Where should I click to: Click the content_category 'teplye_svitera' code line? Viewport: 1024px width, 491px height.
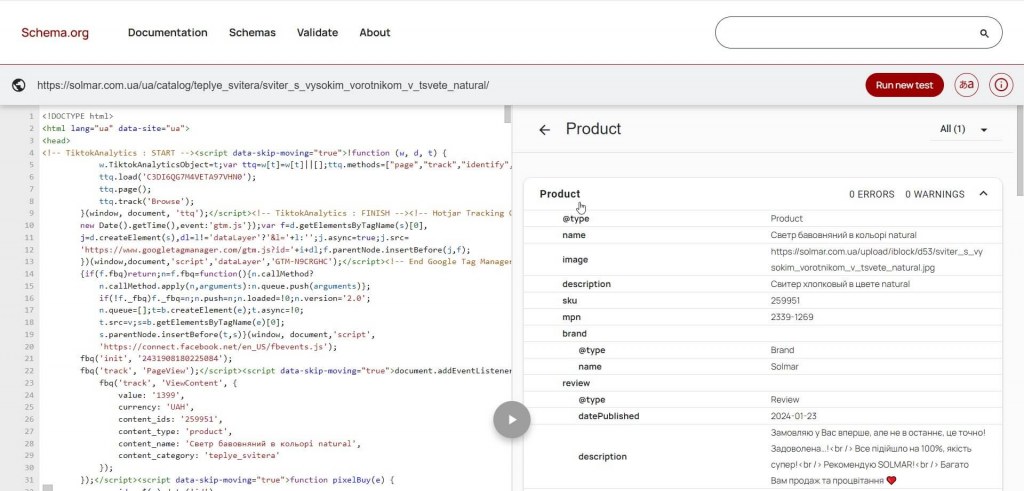click(199, 456)
